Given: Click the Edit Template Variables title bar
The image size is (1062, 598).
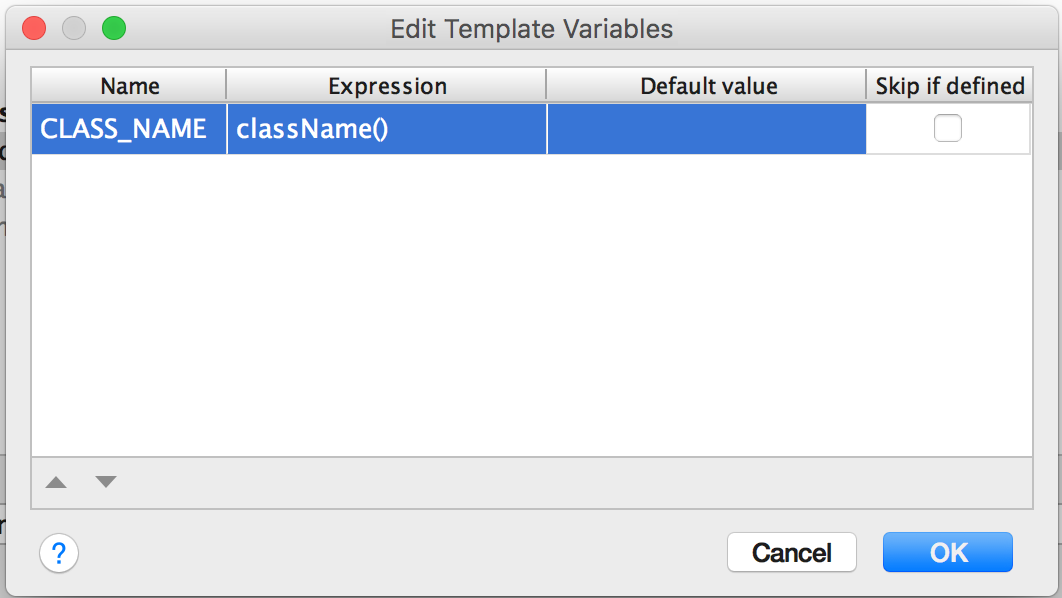Looking at the screenshot, I should pyautogui.click(x=531, y=29).
